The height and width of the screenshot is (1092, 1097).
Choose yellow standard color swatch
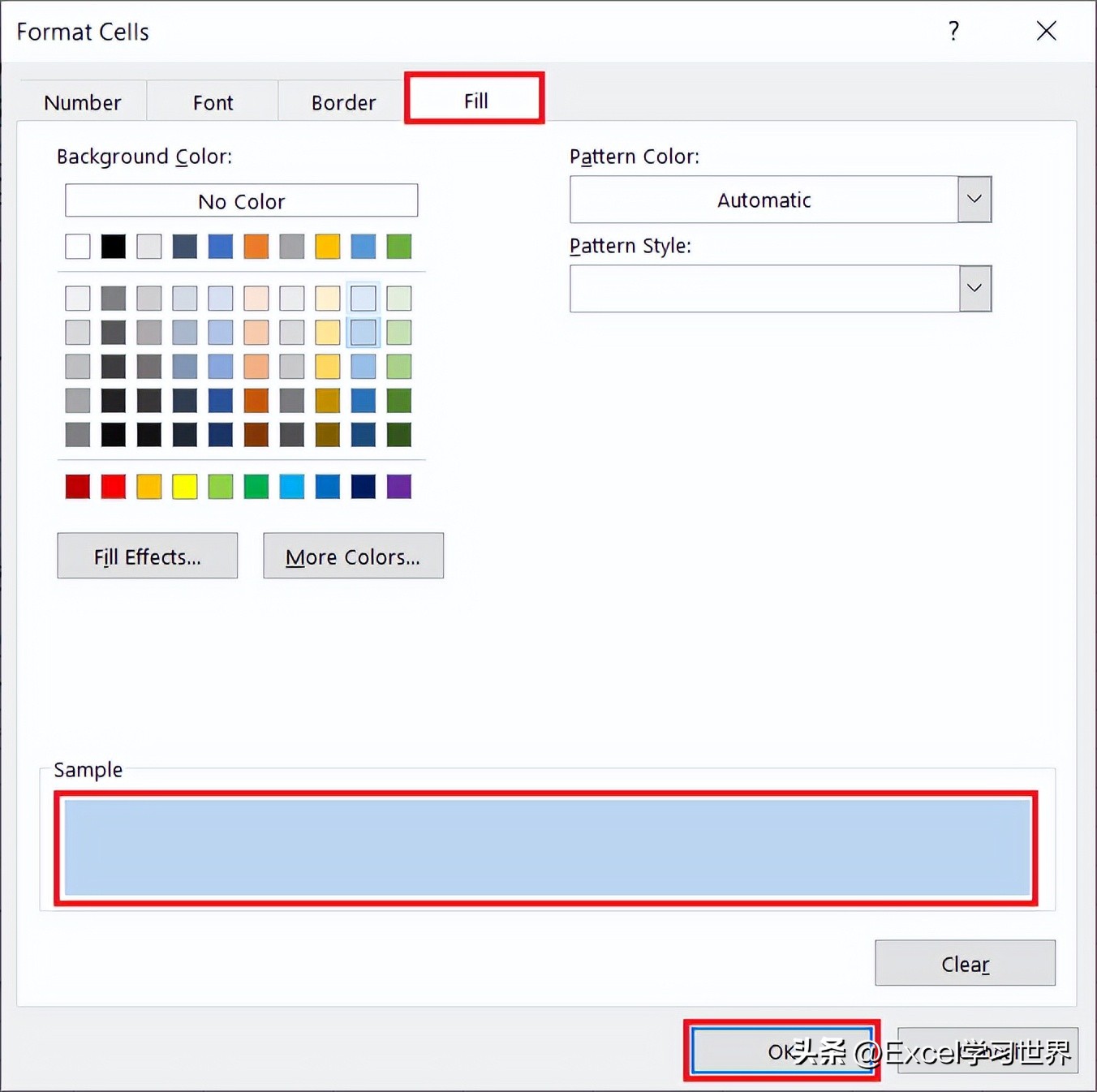(x=185, y=486)
